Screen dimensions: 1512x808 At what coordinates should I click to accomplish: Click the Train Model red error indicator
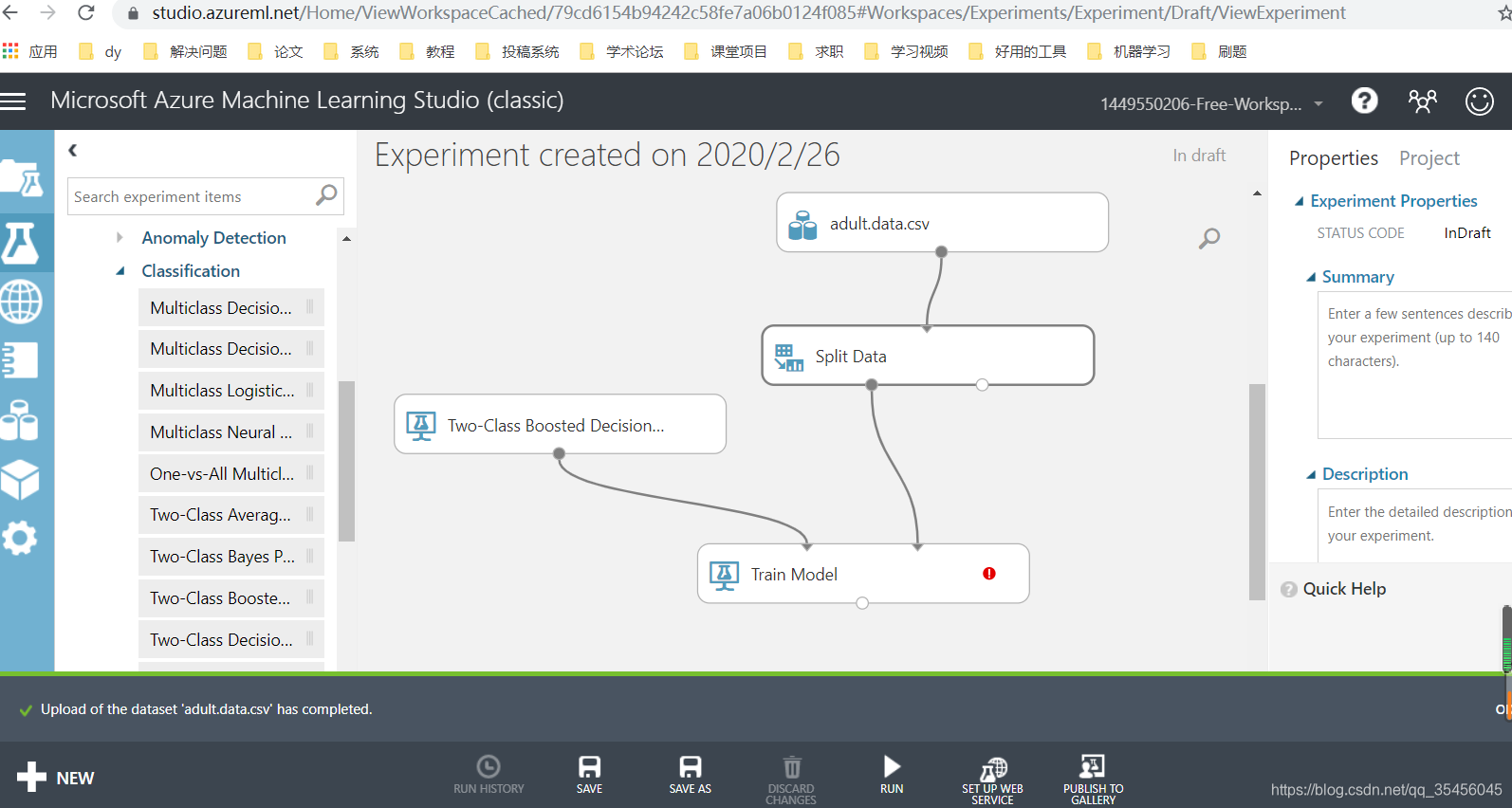pyautogui.click(x=989, y=573)
